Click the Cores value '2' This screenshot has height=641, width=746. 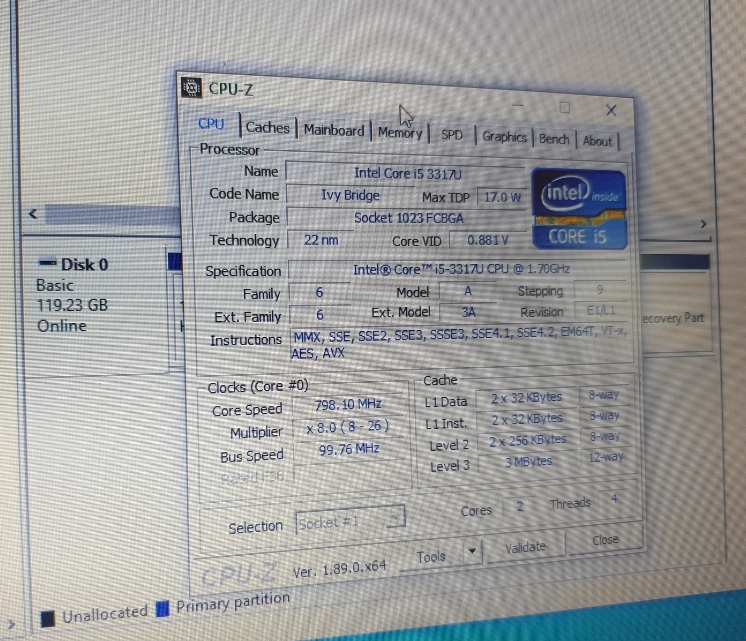pyautogui.click(x=520, y=506)
